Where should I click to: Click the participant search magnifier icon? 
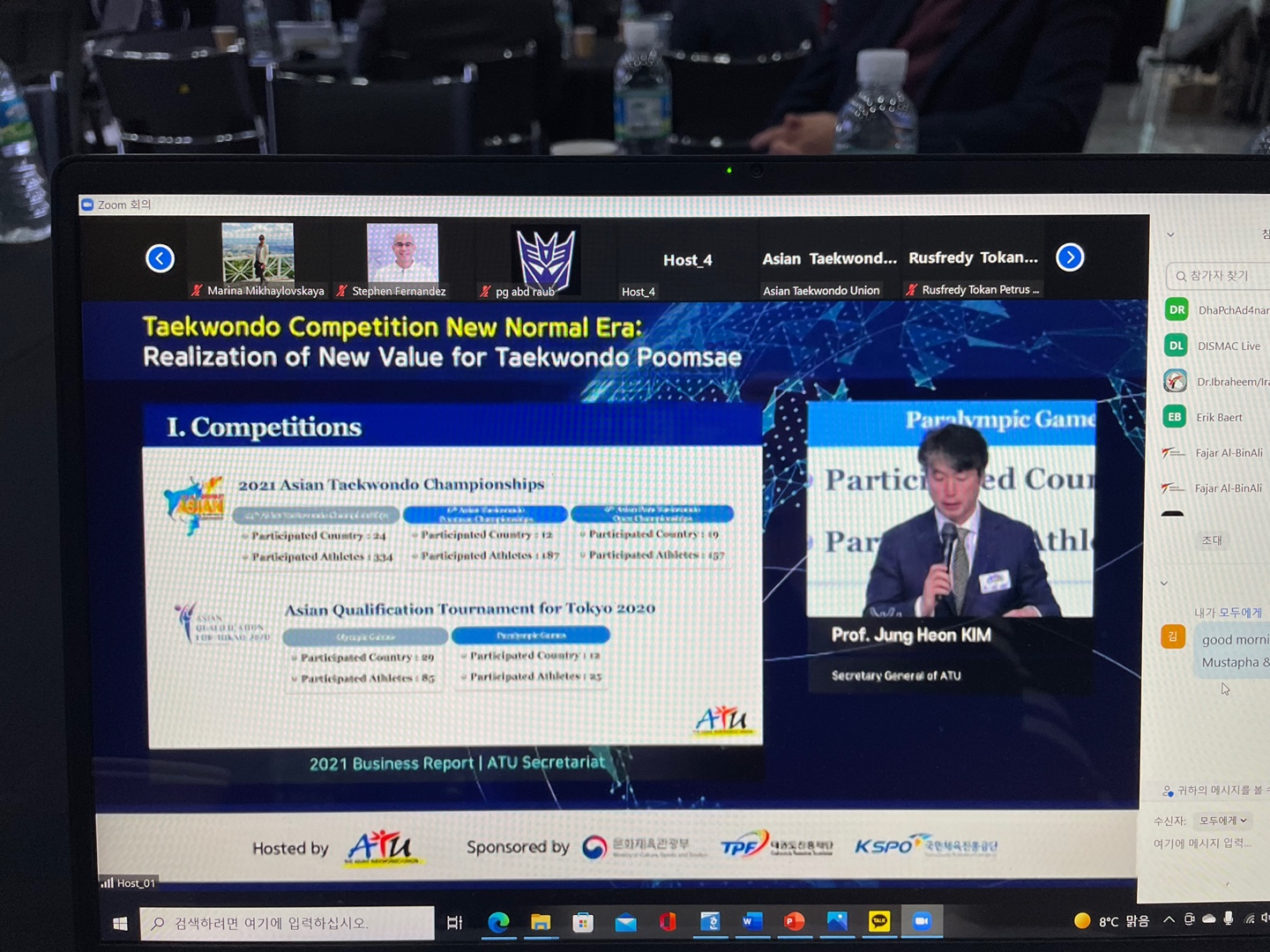tap(1180, 276)
